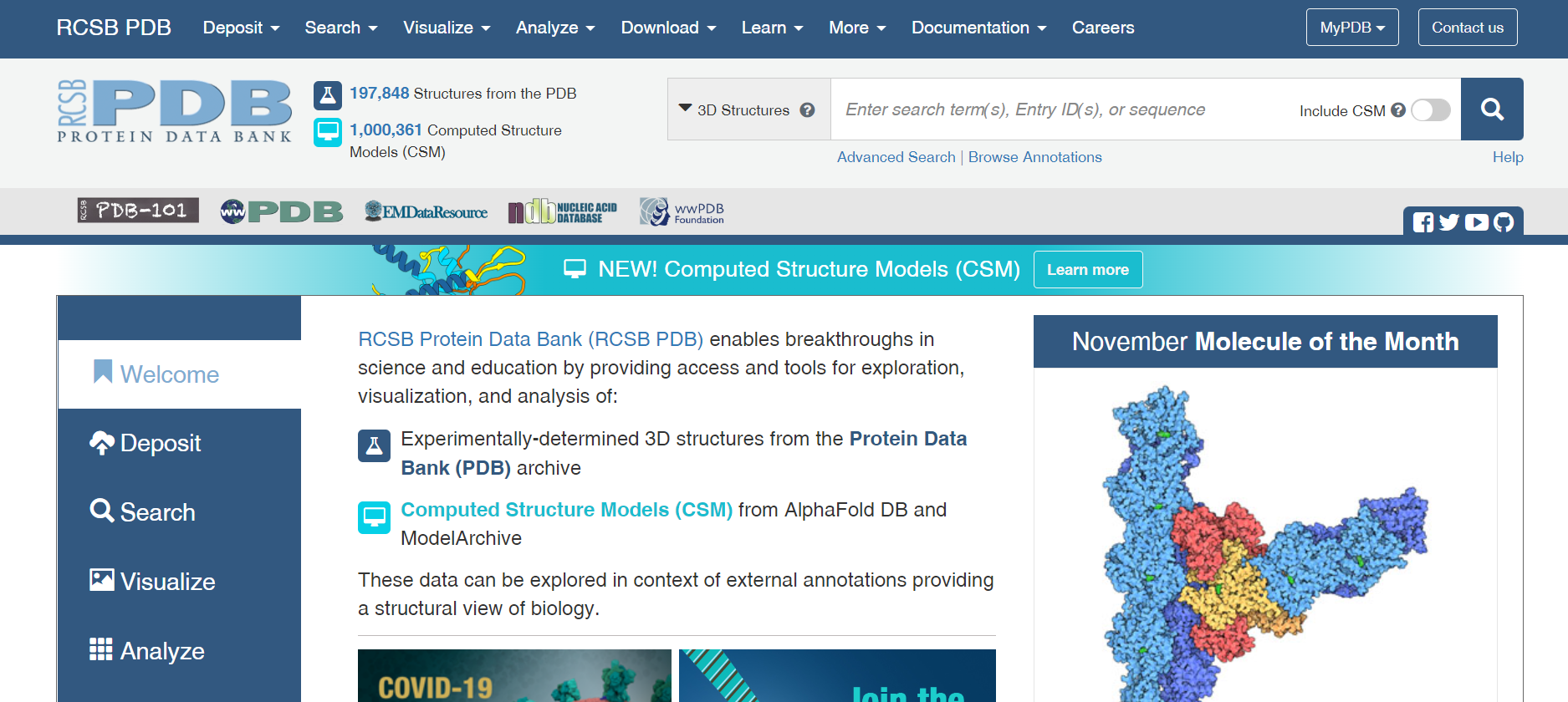This screenshot has width=1568, height=702.
Task: Open RCSB PDB Facebook page icon
Action: click(1422, 222)
